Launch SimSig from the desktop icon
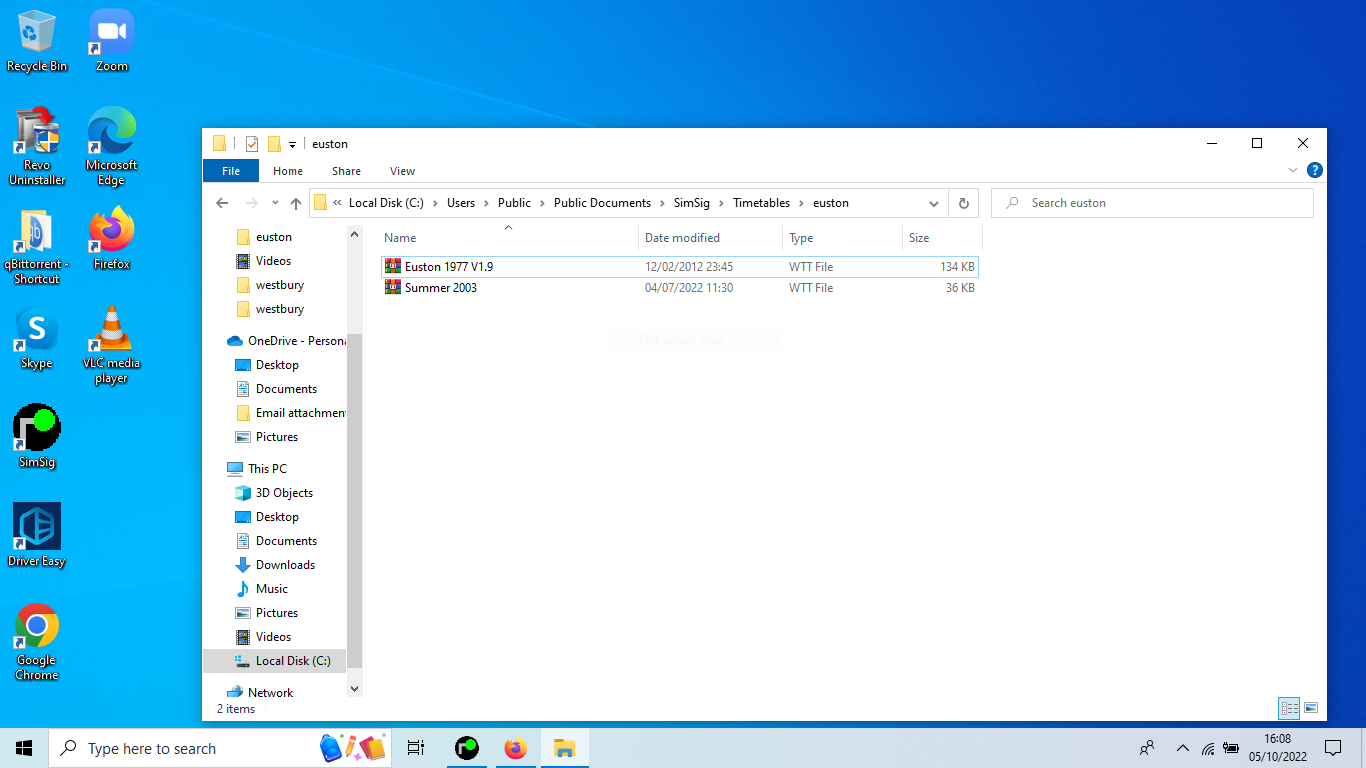The height and width of the screenshot is (768, 1366). 37,437
